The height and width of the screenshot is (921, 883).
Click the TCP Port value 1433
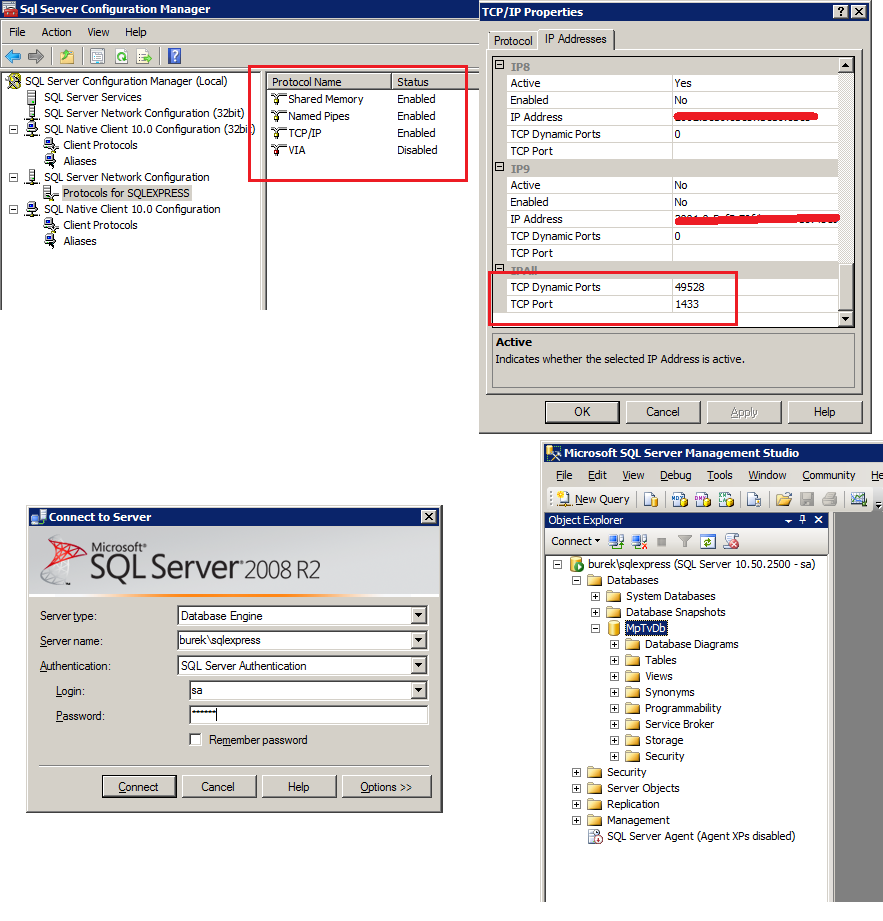(687, 304)
